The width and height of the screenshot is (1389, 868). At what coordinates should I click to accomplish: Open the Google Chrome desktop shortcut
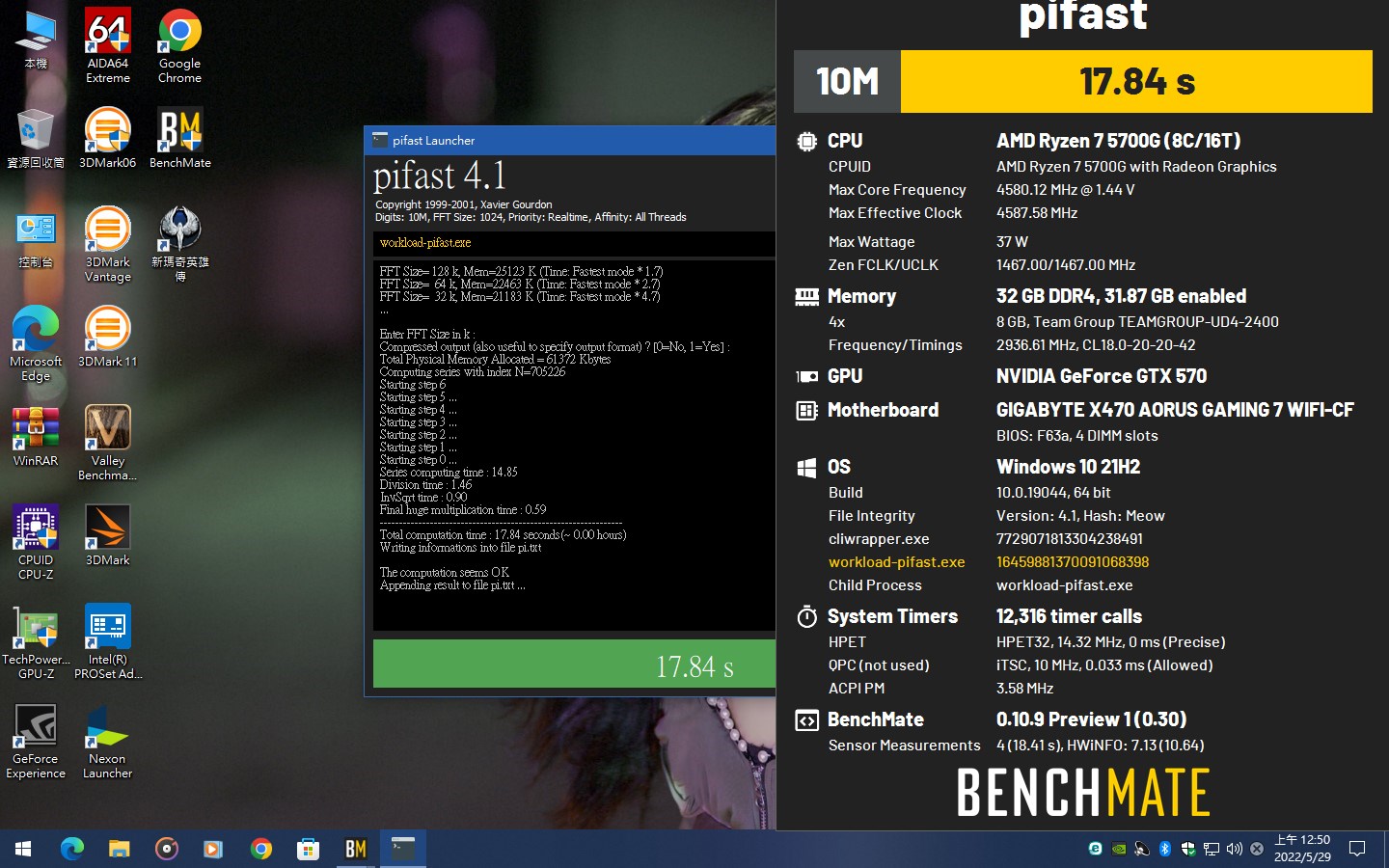[x=180, y=45]
